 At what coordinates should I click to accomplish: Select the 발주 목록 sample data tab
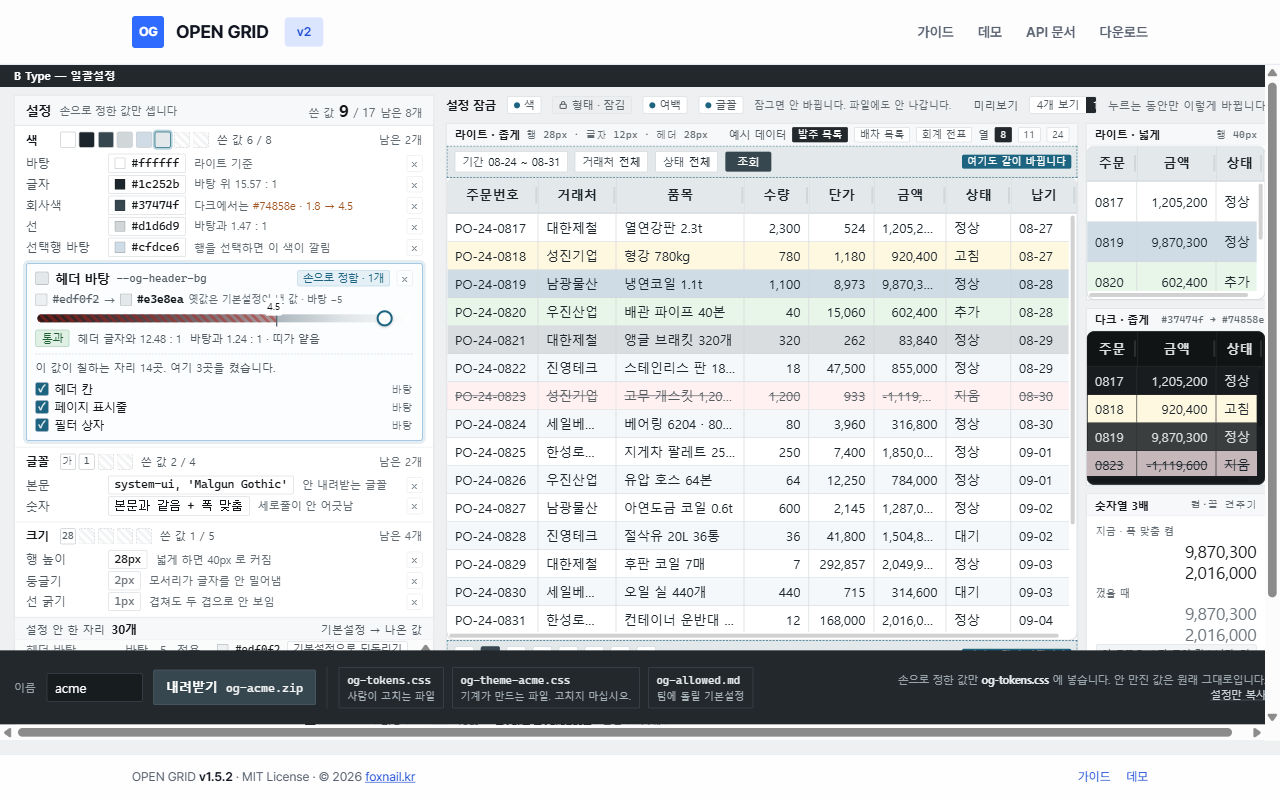[820, 134]
